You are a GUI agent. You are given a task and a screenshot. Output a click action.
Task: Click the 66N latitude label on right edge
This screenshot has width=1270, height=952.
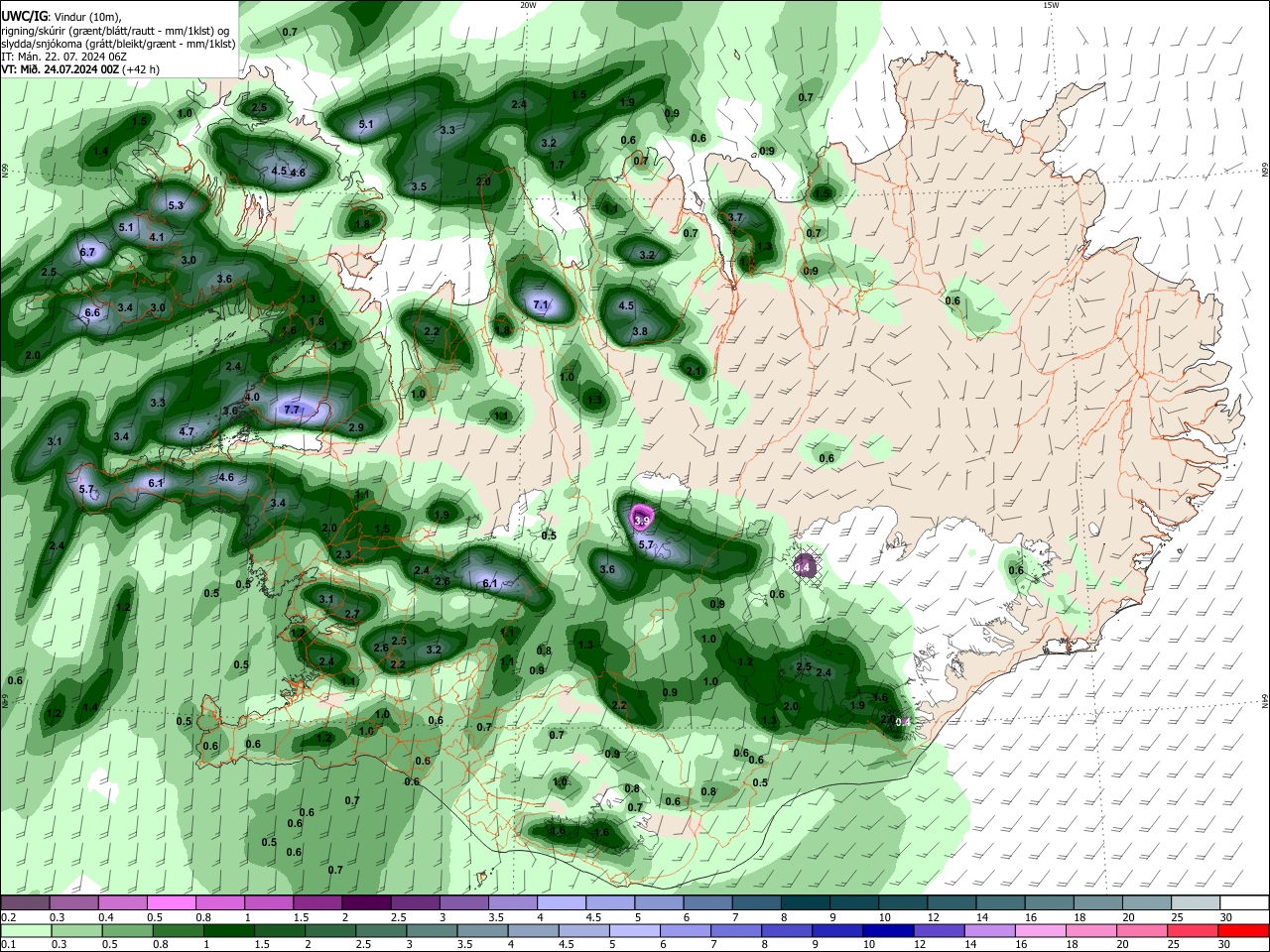point(1265,172)
